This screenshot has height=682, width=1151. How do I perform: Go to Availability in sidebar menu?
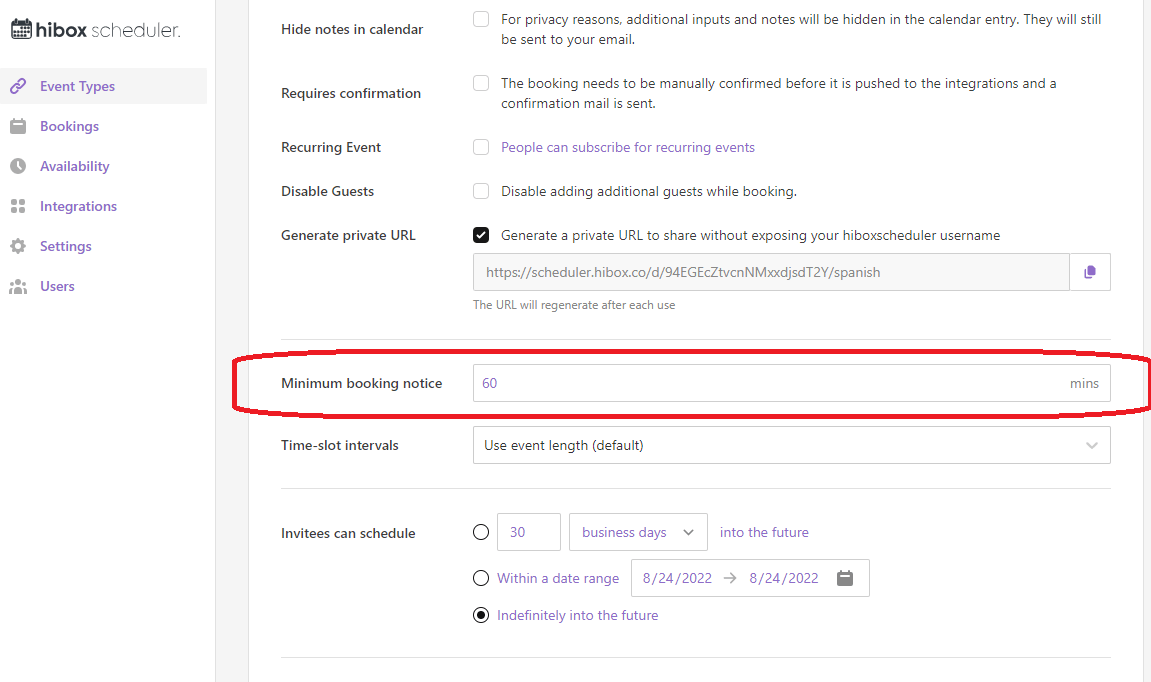(75, 166)
